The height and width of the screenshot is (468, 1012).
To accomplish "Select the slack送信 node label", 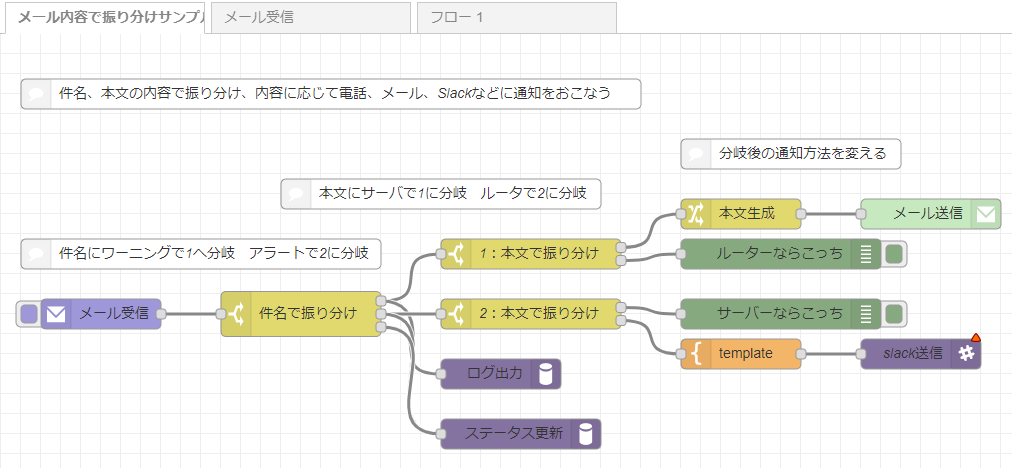I will point(913,354).
